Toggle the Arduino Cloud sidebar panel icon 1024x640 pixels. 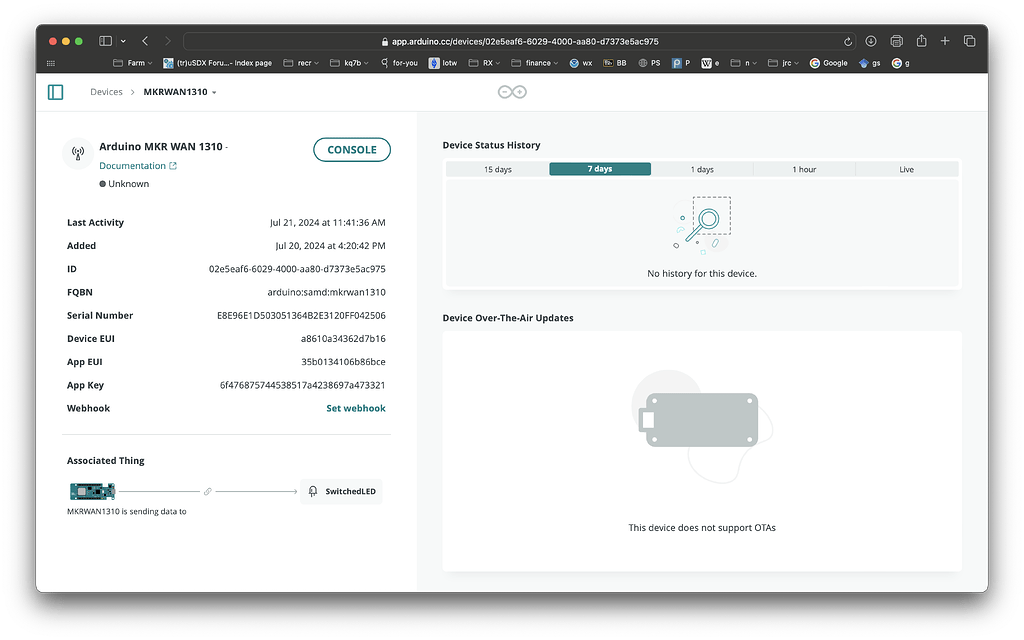(x=56, y=92)
